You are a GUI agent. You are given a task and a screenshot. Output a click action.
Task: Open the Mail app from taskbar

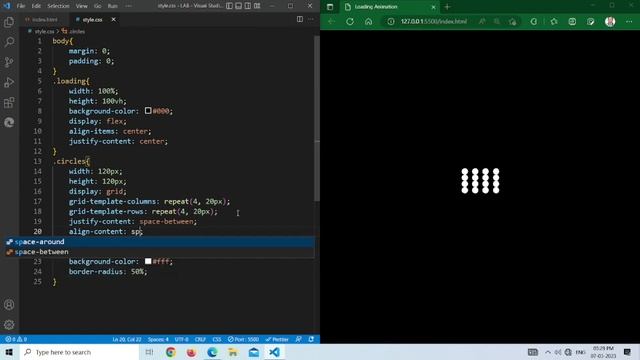(253, 352)
